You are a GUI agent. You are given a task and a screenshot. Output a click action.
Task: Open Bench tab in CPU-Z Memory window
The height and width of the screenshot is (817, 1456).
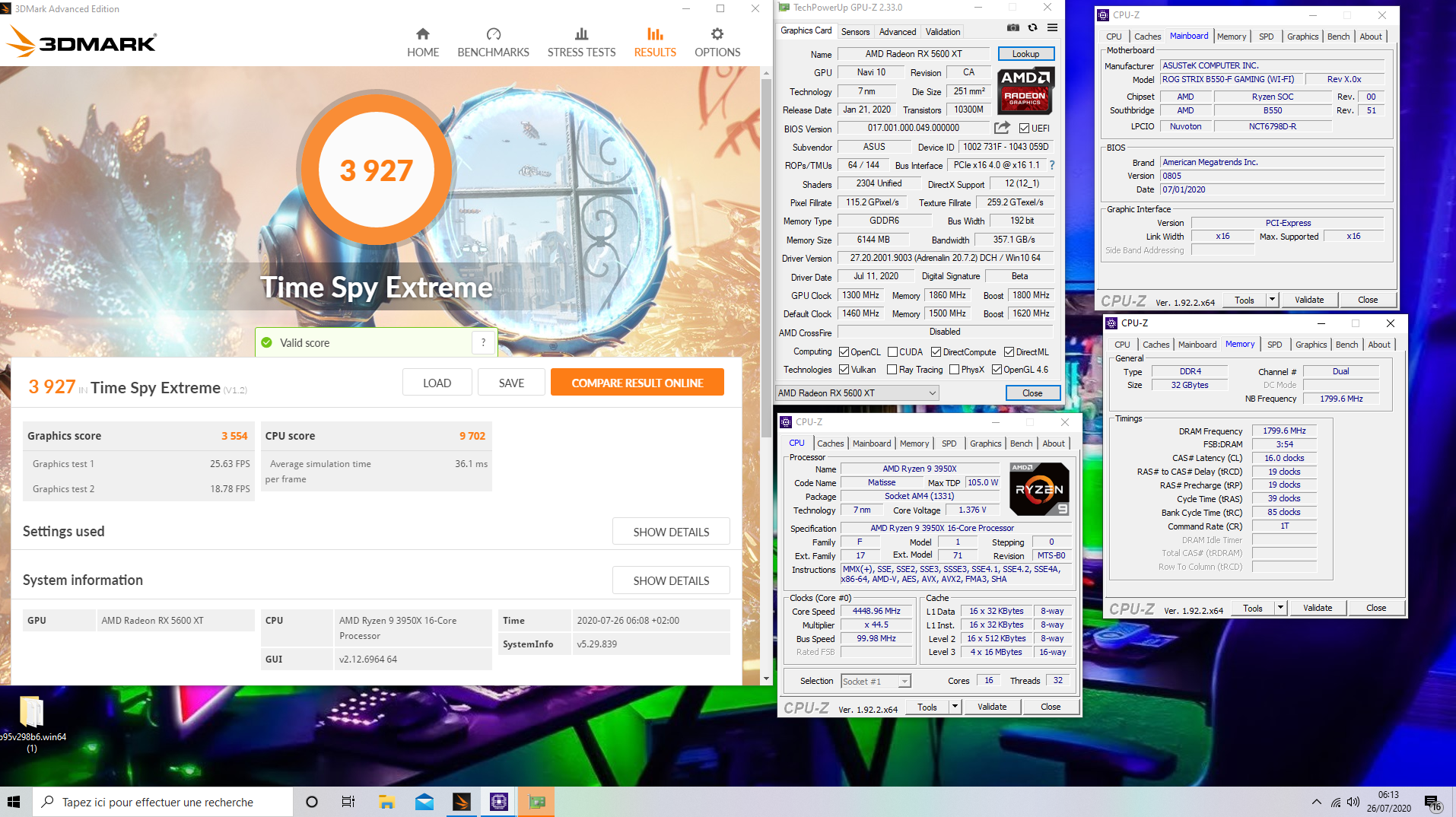pyautogui.click(x=1346, y=345)
